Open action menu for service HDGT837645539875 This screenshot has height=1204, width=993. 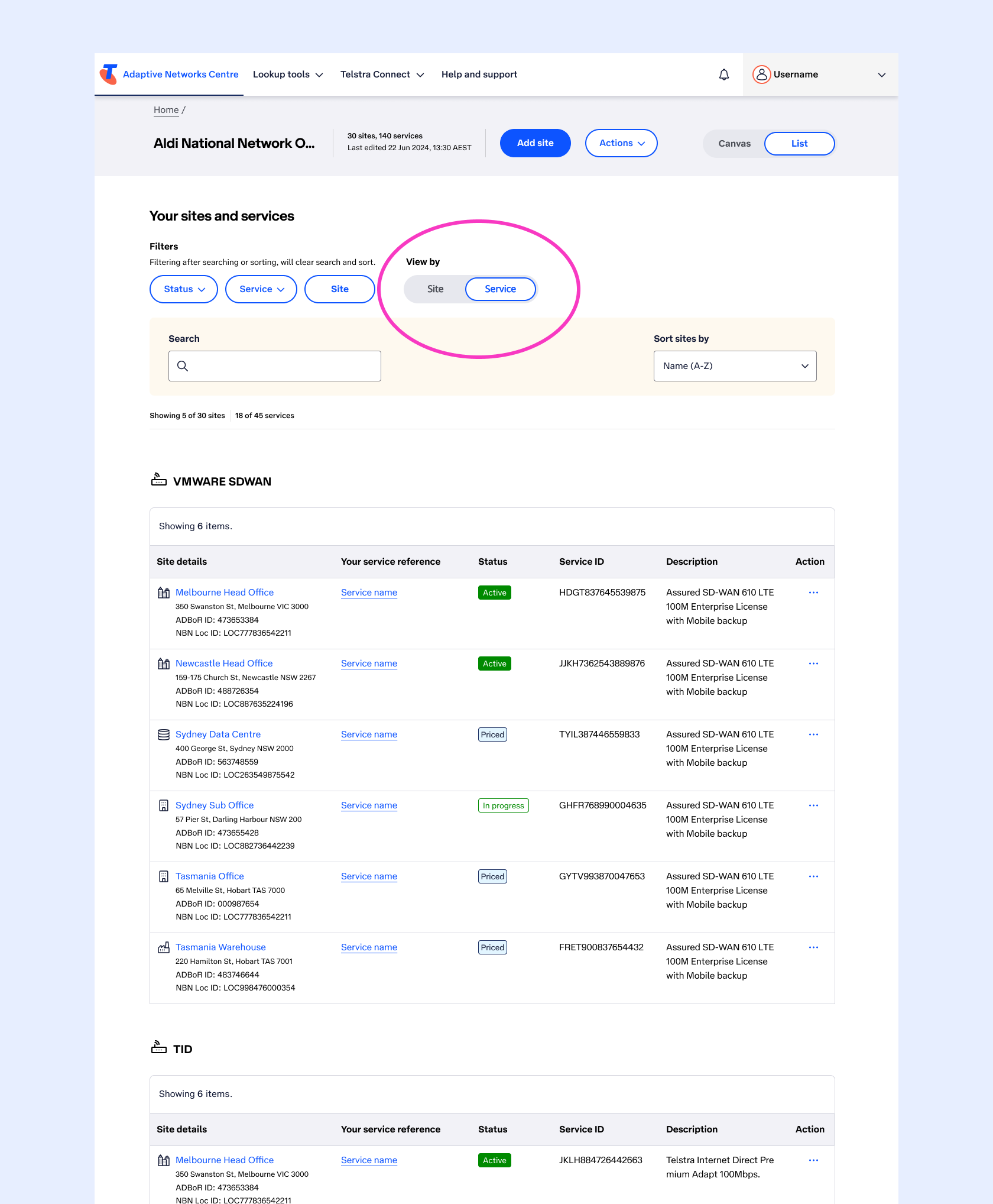(813, 593)
